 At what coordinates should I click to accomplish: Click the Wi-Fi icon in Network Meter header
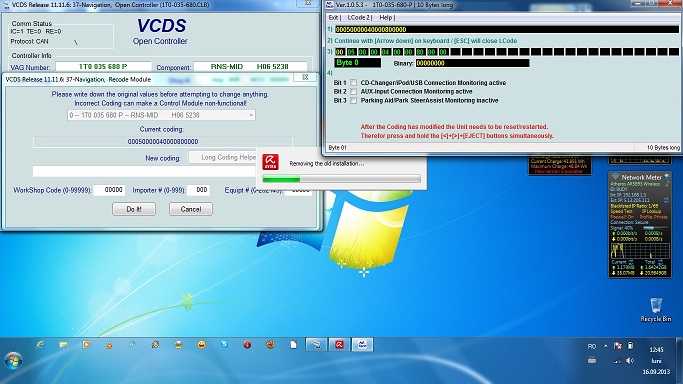tap(615, 177)
